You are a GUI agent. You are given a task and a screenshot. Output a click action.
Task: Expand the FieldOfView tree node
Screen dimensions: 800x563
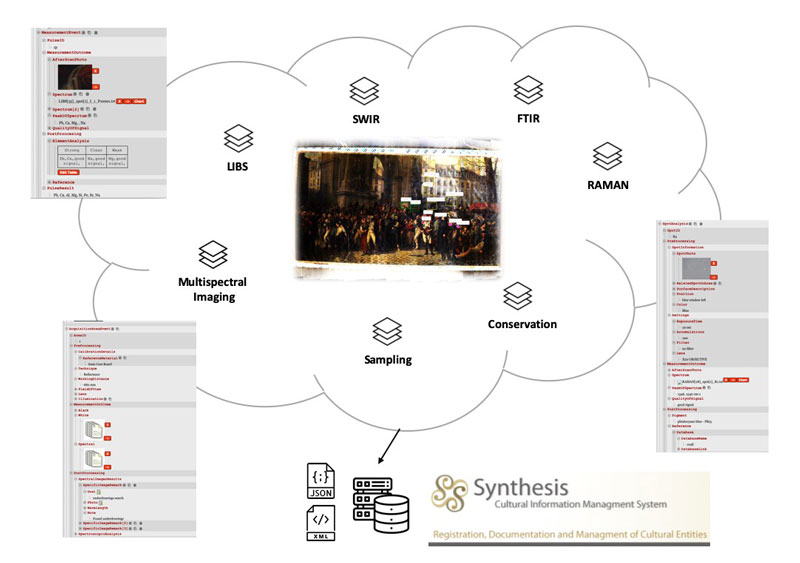point(76,389)
